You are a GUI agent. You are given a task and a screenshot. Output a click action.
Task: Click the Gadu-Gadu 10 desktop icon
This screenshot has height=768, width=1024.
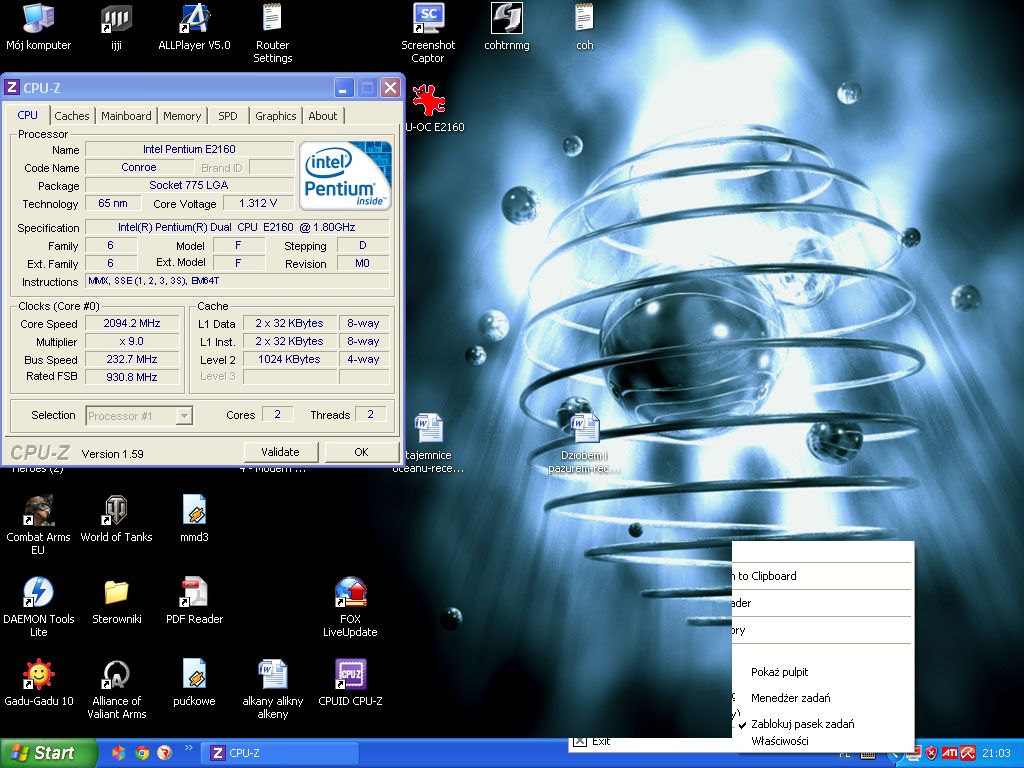coord(38,675)
